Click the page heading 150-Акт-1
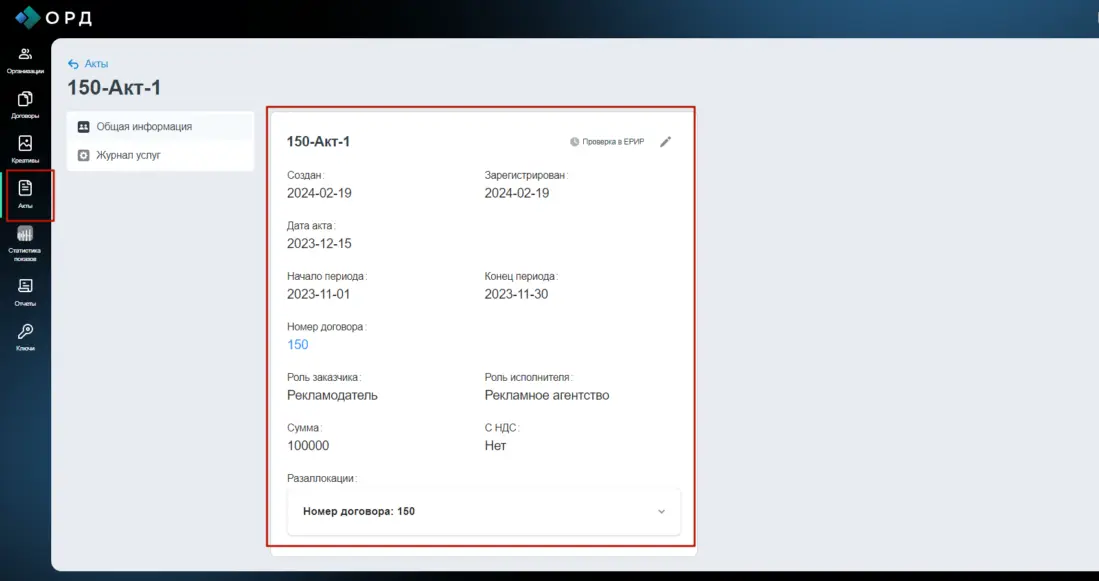The width and height of the screenshot is (1099, 581). 114,88
